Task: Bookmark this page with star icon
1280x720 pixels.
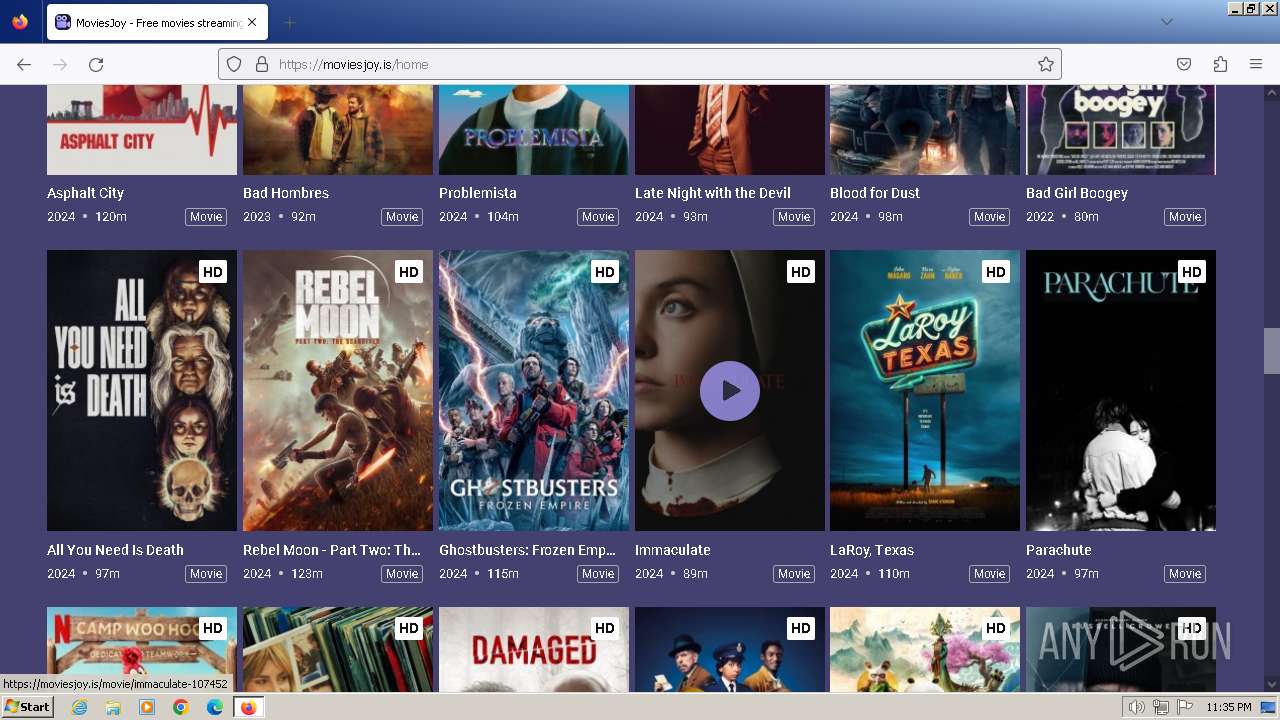Action: [x=1046, y=64]
